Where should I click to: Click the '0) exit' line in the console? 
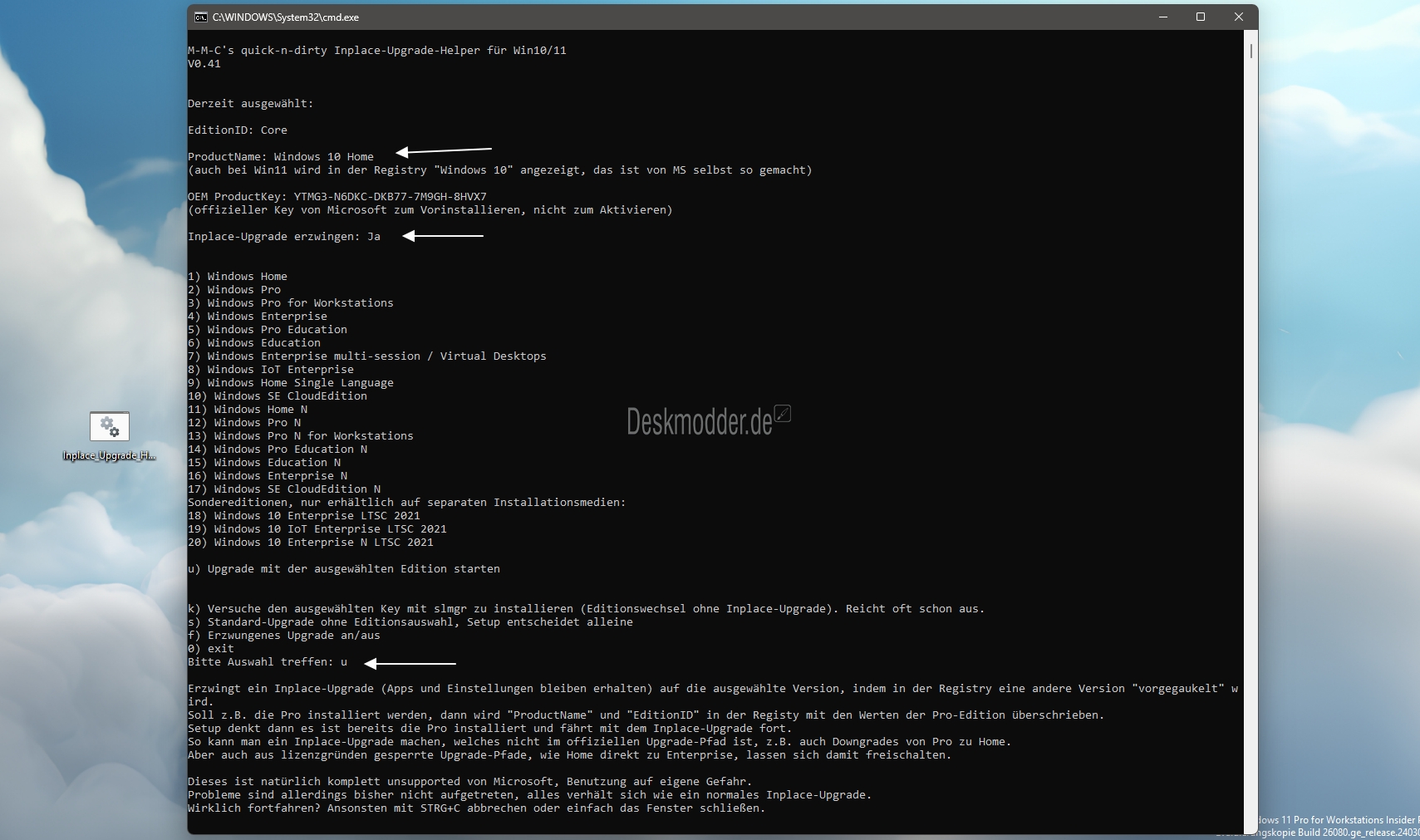click(211, 649)
